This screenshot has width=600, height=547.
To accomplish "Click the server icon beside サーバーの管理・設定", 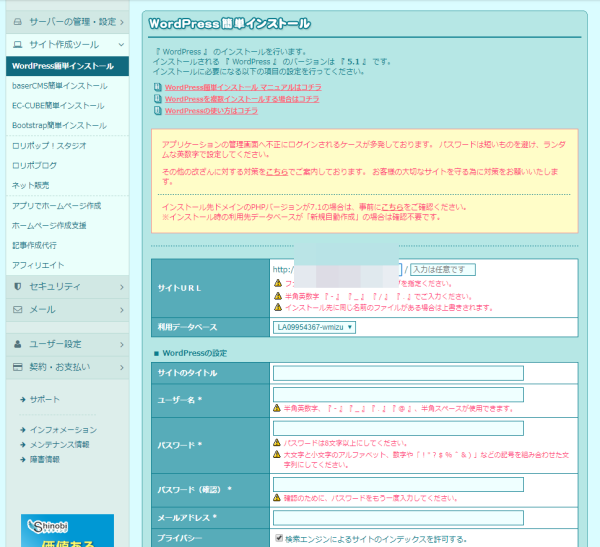I will [17, 21].
